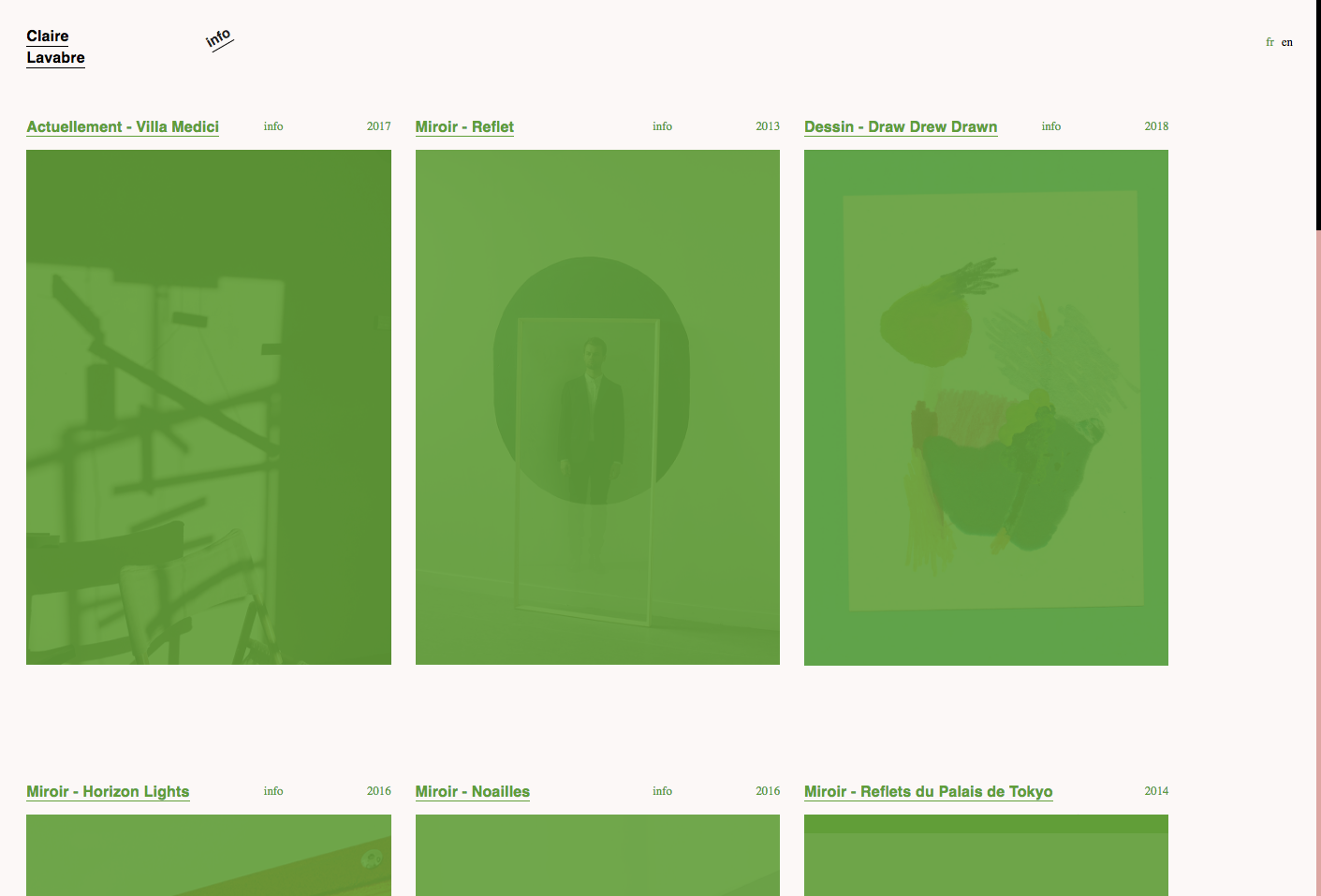The width and height of the screenshot is (1321, 896).
Task: Open the Miroir - Horizon Lights project
Action: click(108, 791)
